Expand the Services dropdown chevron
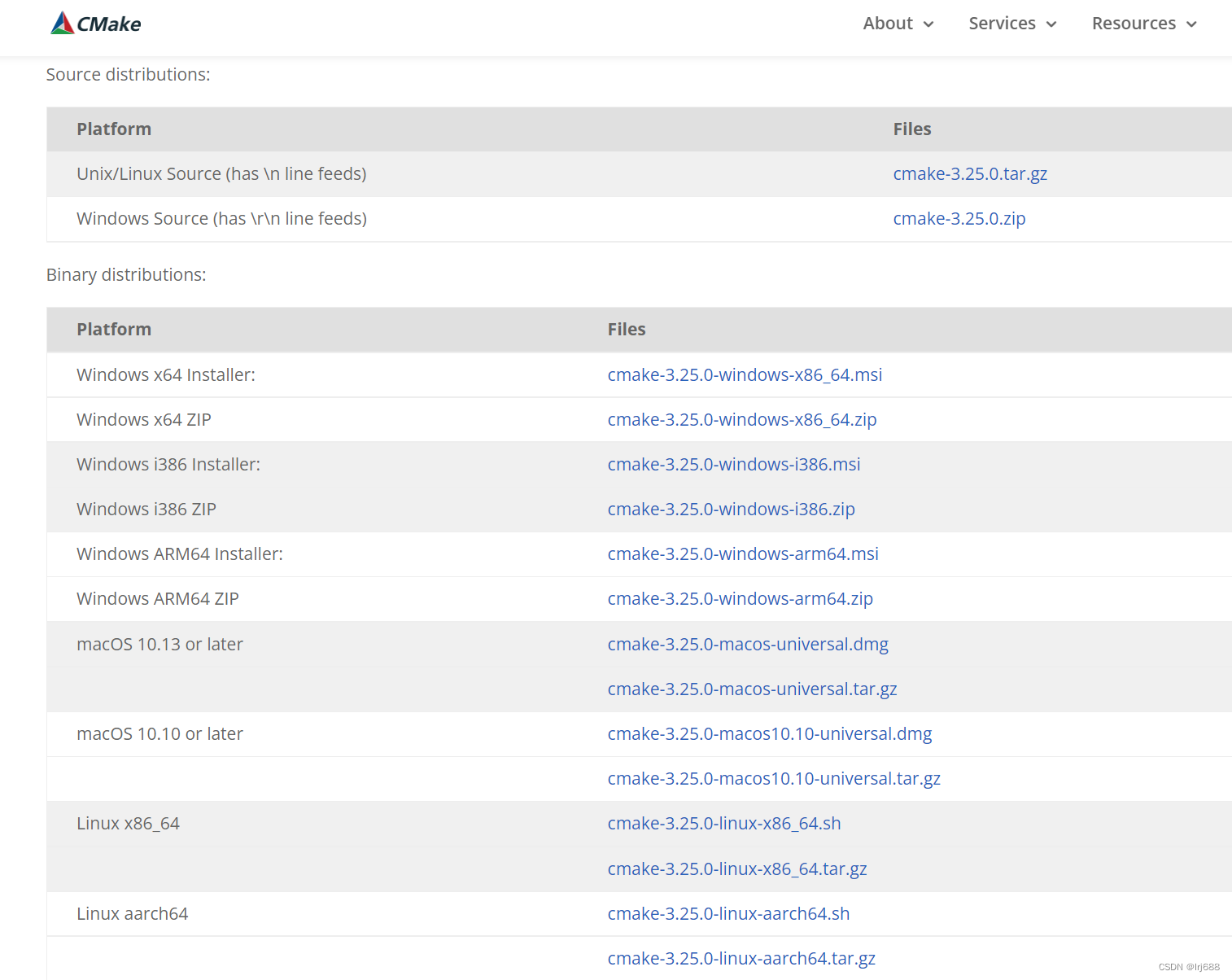 pyautogui.click(x=1051, y=24)
